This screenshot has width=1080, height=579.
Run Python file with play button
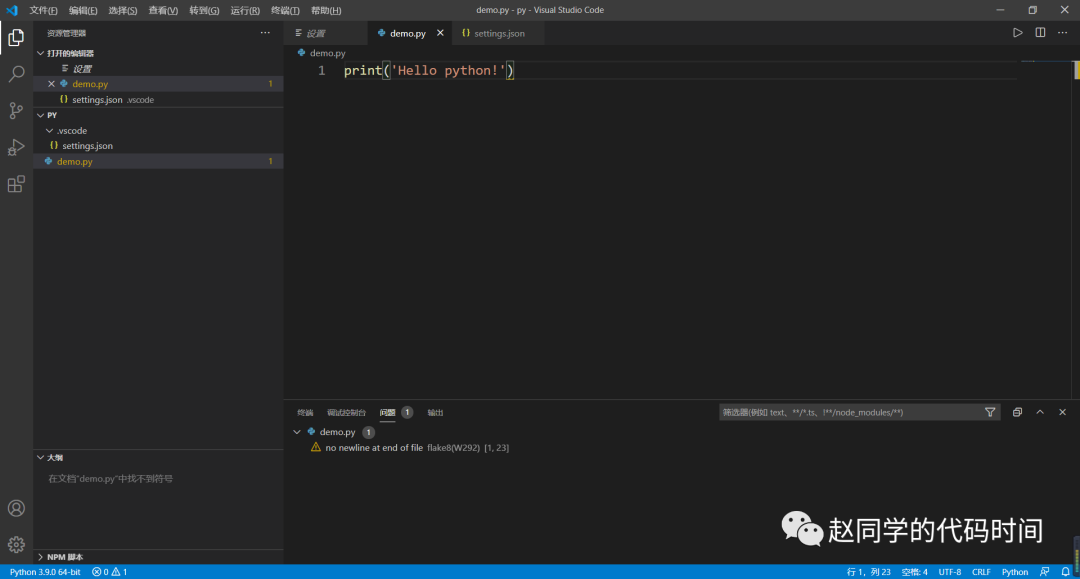coord(1017,32)
